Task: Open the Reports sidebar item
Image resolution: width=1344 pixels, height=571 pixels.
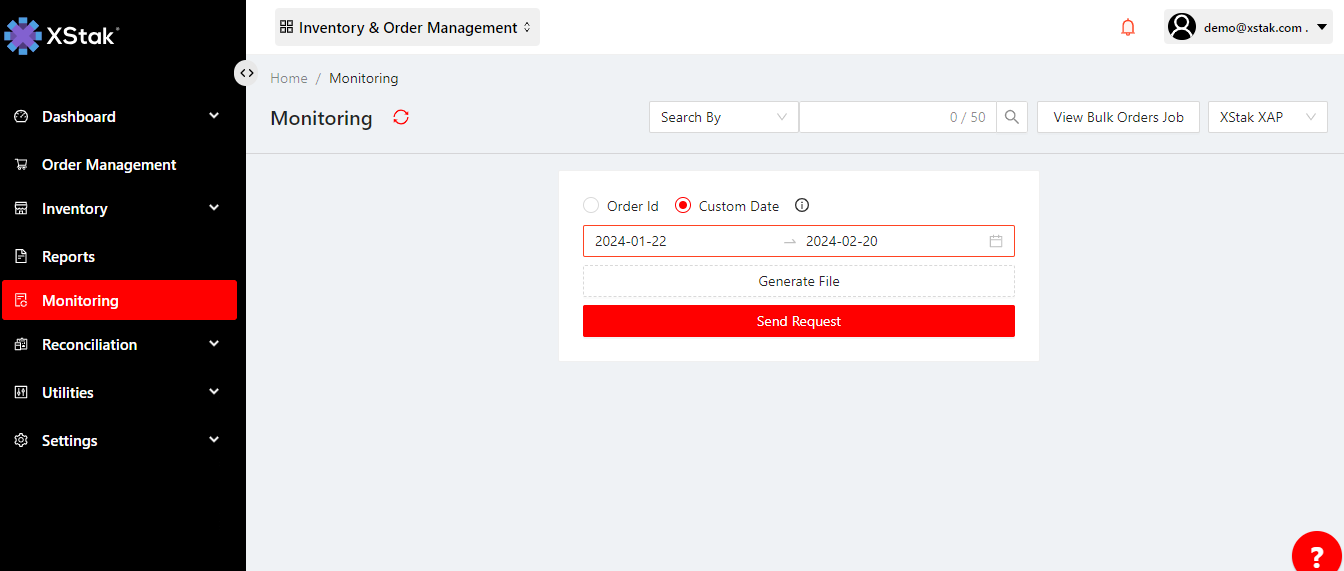Action: pos(68,257)
